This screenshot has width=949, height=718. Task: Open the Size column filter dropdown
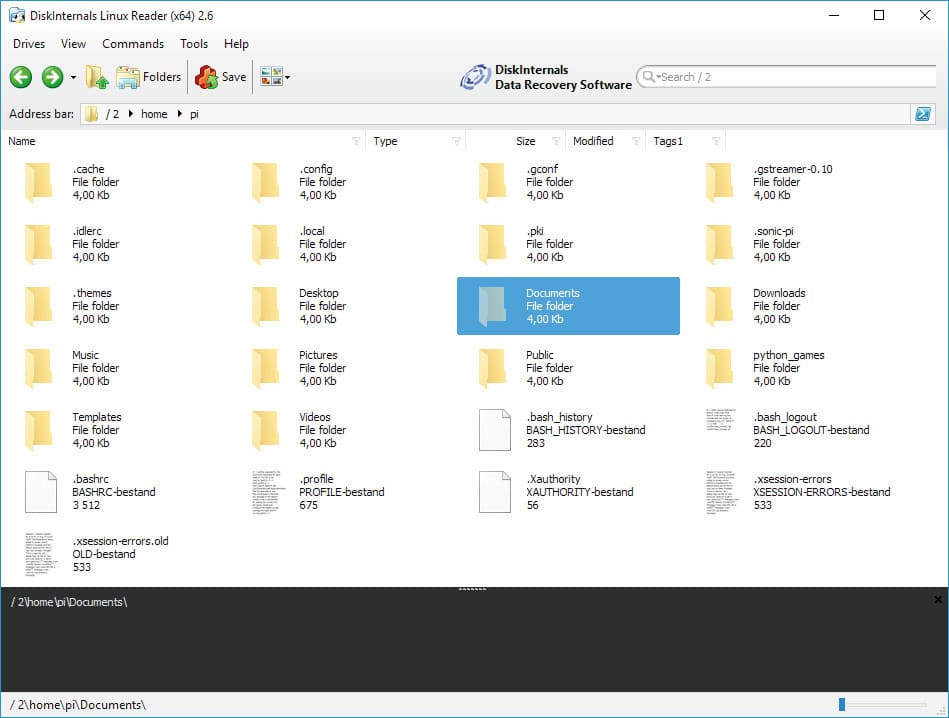tap(555, 141)
